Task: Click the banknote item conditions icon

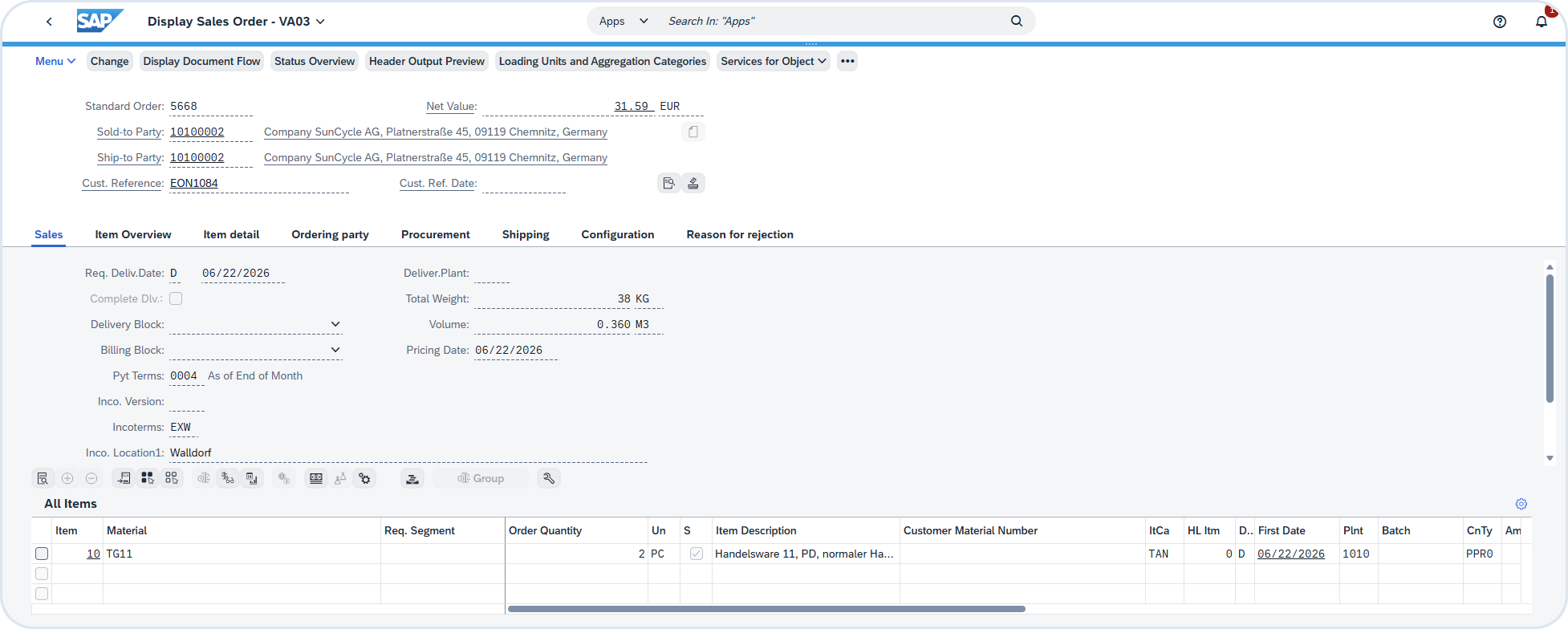Action: click(316, 478)
